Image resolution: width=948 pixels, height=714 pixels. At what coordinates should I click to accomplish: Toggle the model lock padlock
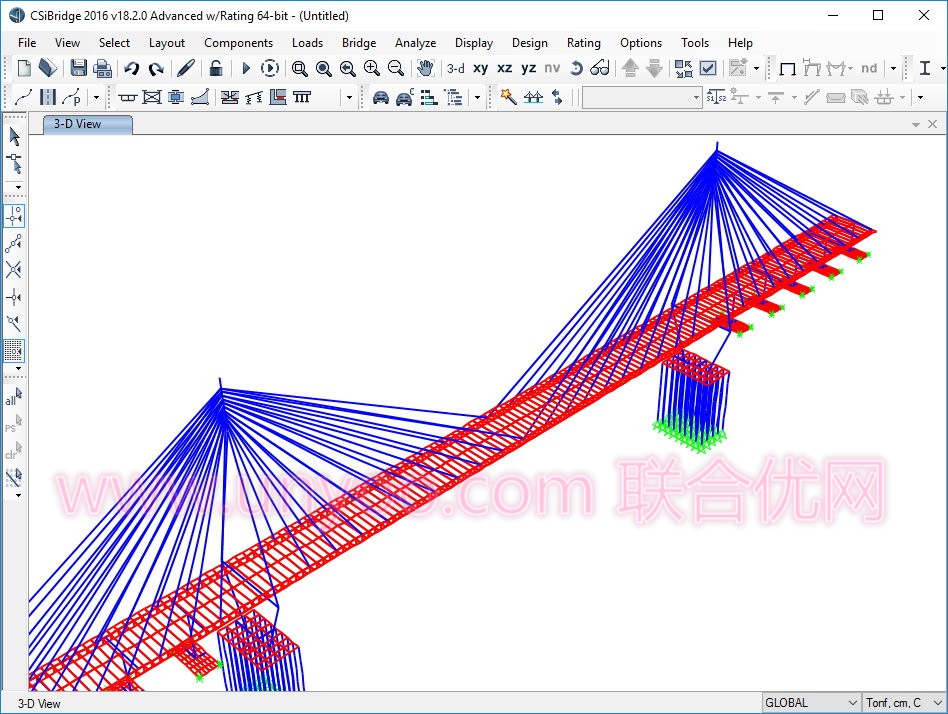[x=216, y=68]
